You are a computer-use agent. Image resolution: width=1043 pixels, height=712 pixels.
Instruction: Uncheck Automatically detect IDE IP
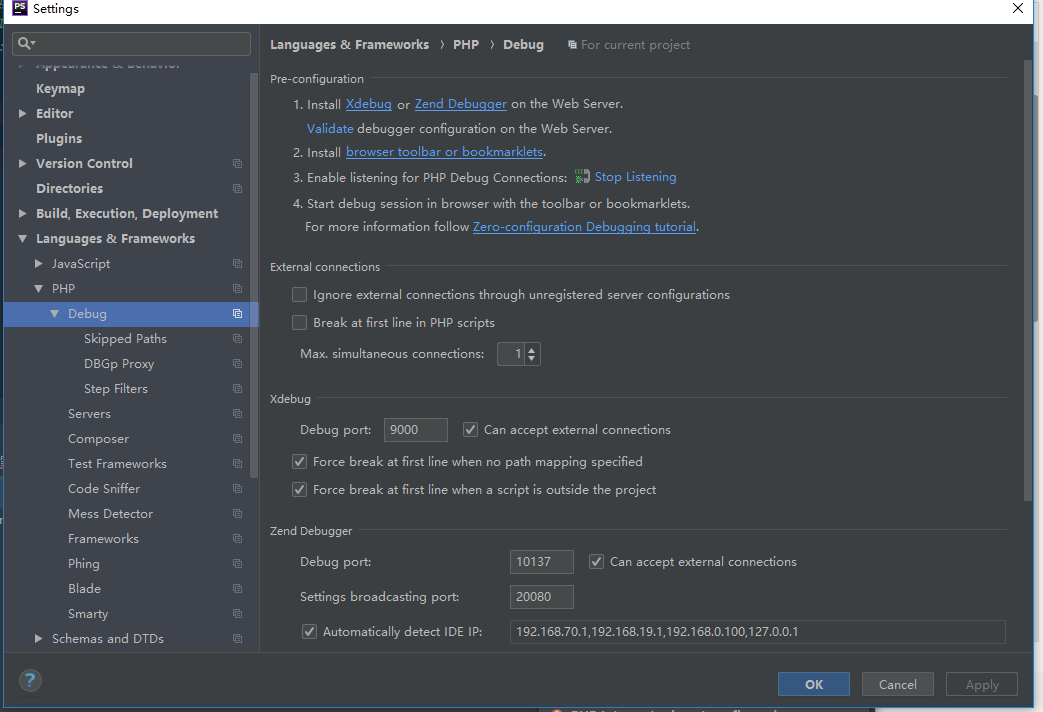coord(309,631)
